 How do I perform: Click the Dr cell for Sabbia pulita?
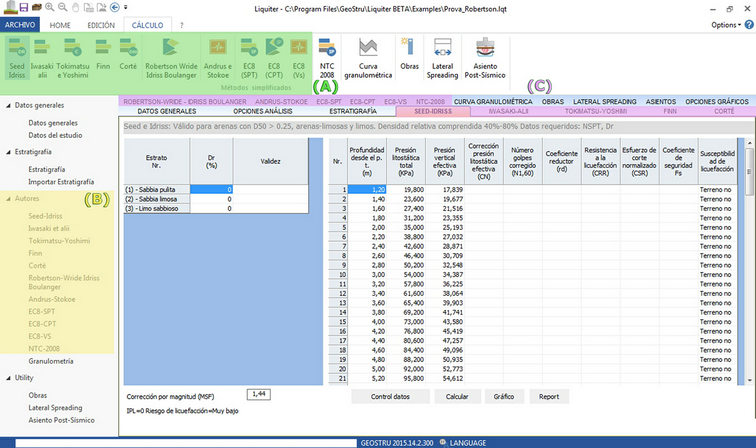tap(212, 190)
